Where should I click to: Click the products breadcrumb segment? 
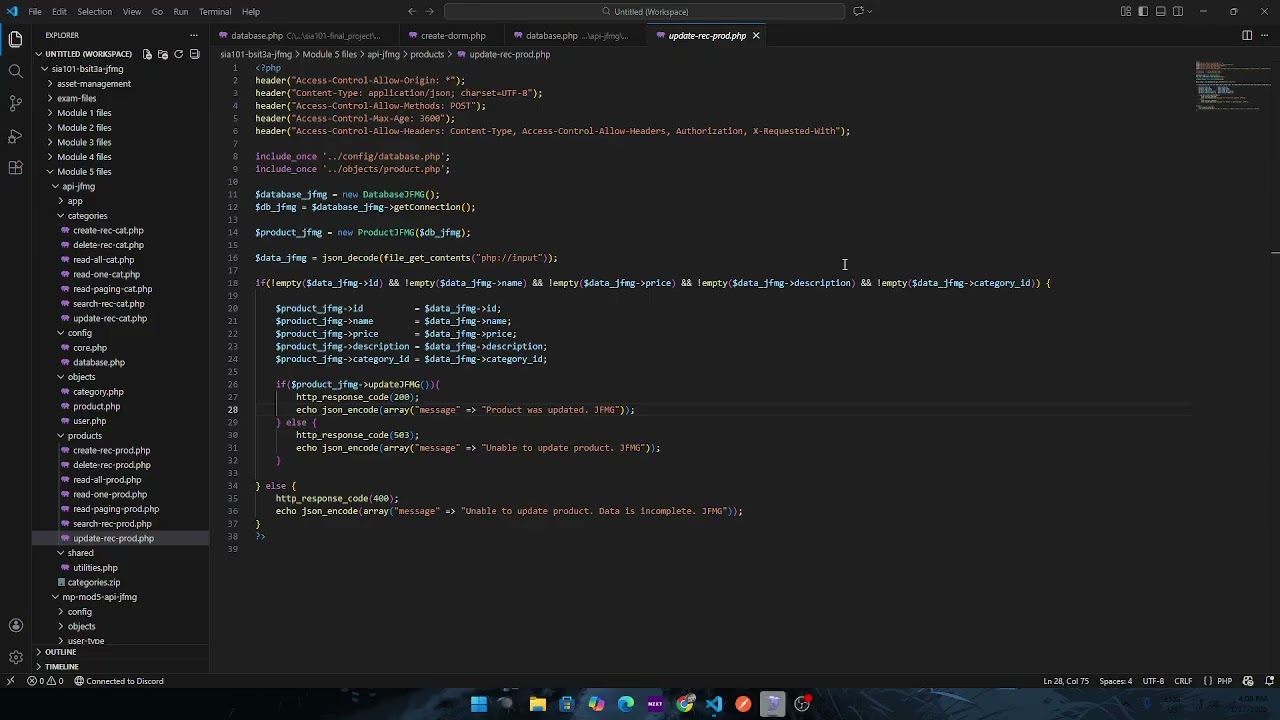(x=427, y=54)
